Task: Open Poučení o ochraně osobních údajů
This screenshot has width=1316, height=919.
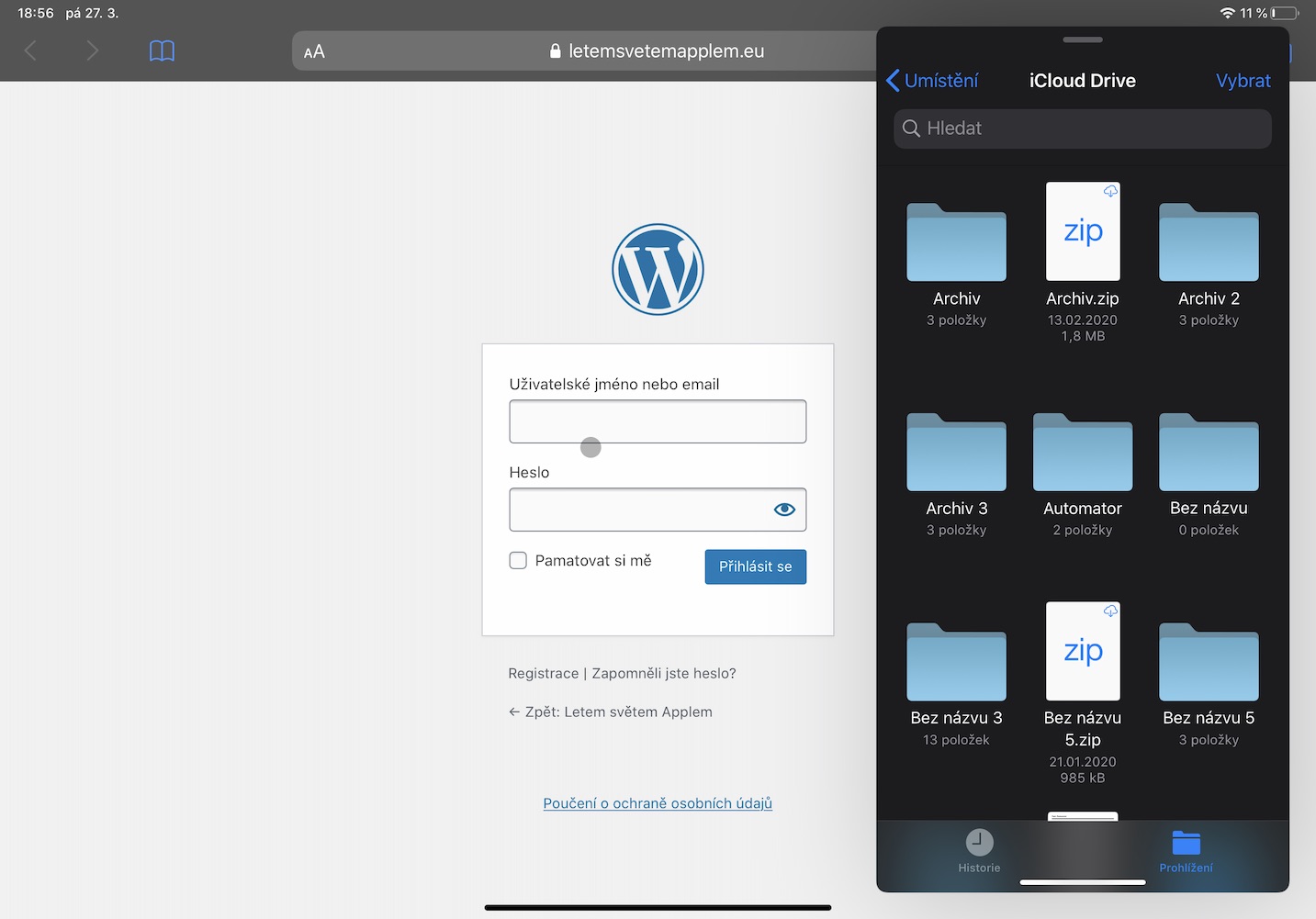Action: click(658, 803)
